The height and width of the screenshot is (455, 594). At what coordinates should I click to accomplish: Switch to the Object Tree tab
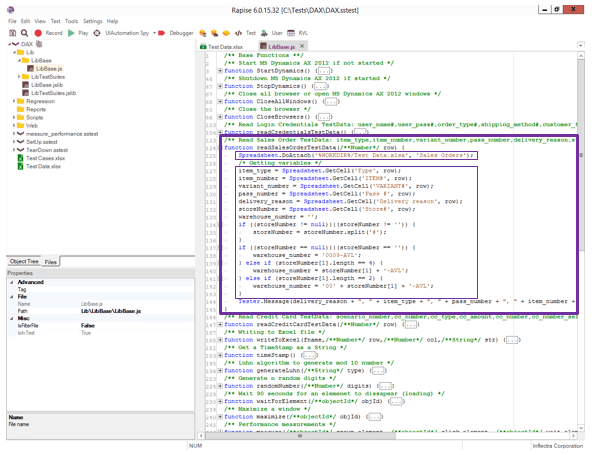[x=24, y=261]
